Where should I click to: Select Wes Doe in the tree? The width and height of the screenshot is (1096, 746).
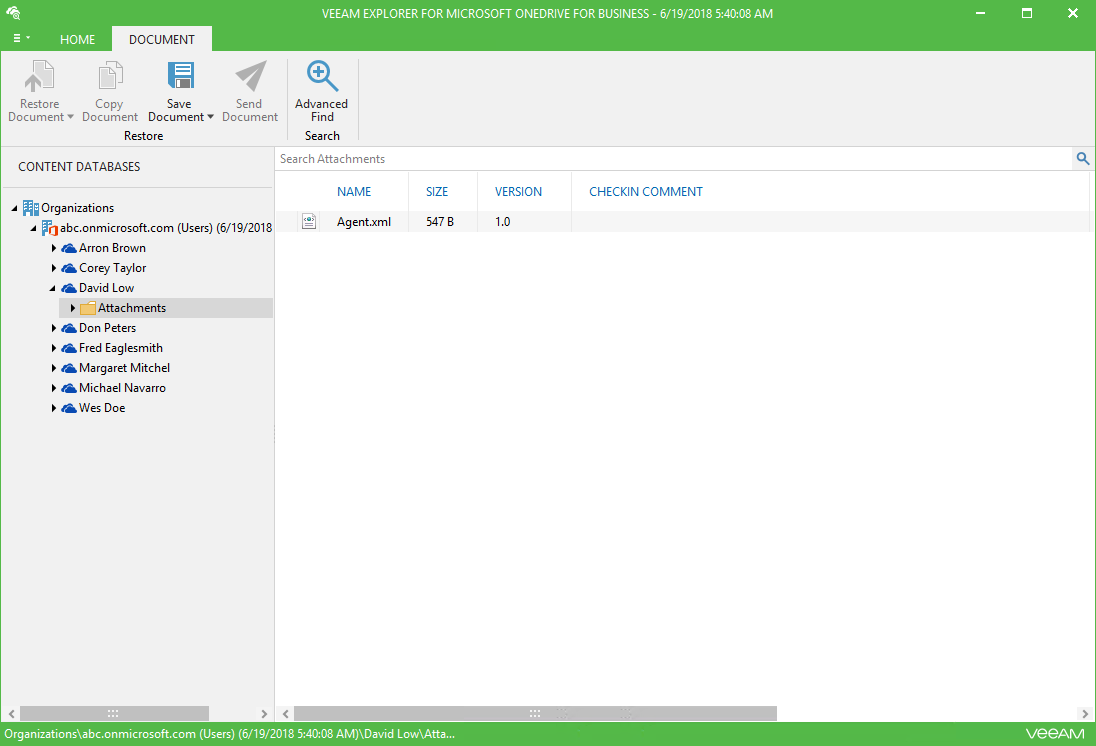[x=102, y=408]
